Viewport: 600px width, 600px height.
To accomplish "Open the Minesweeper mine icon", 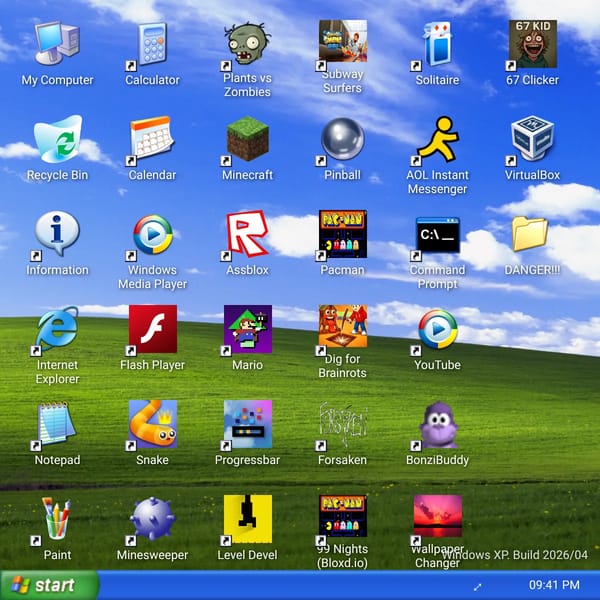I will [x=153, y=519].
